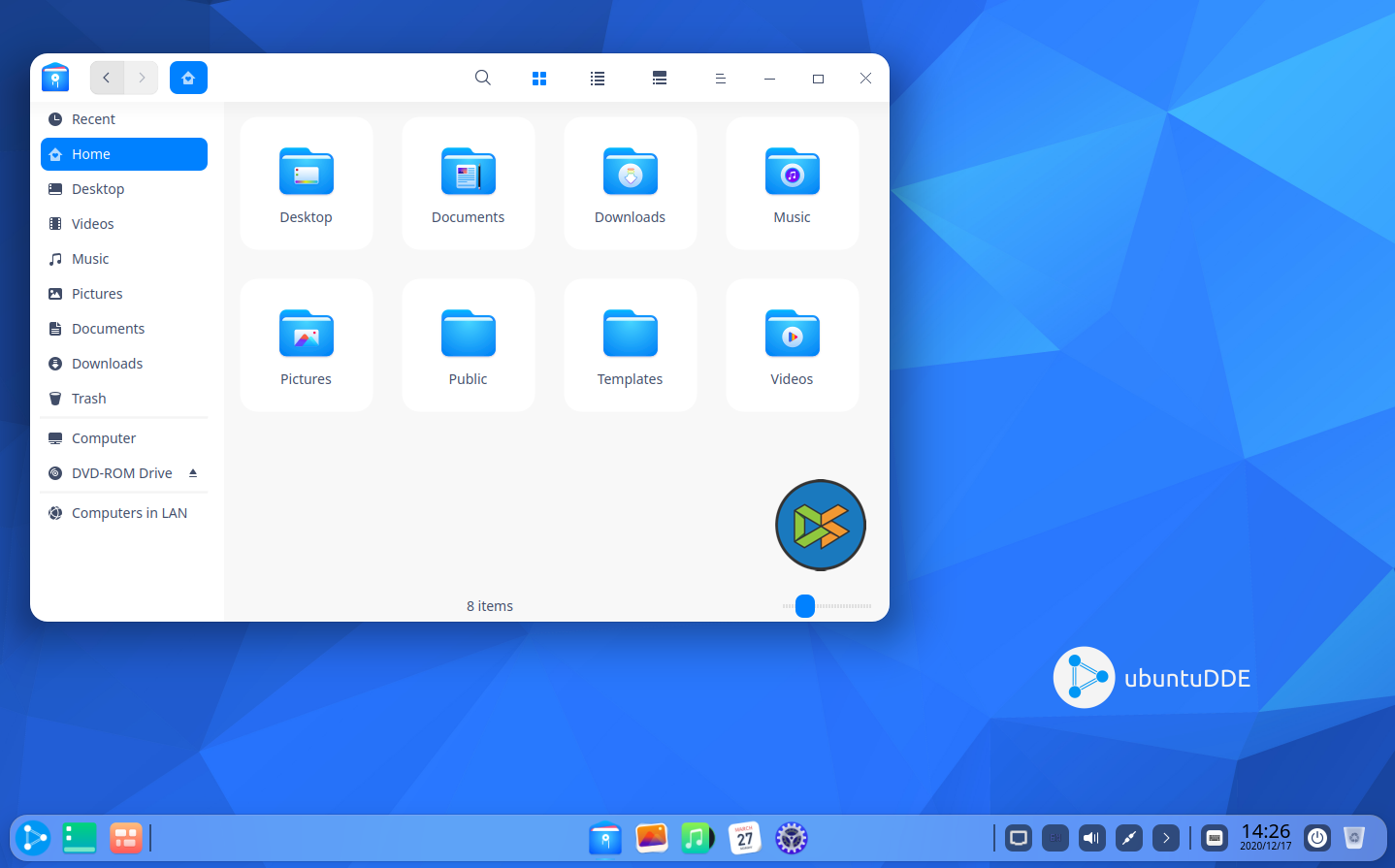
Task: Open the volume control in tray
Action: 1092,838
